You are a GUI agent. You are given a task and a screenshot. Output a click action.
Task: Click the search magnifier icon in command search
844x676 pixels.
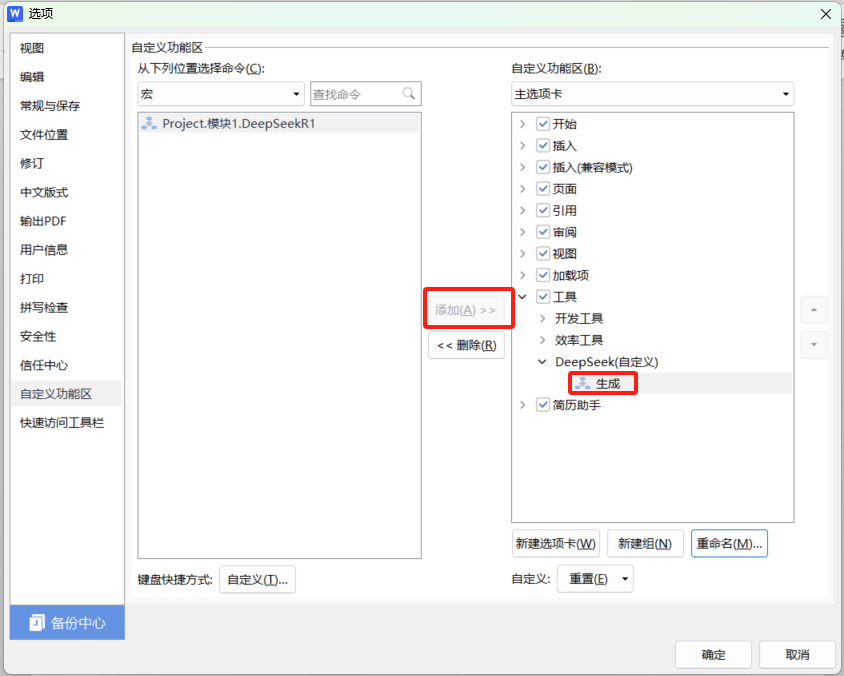pyautogui.click(x=409, y=94)
